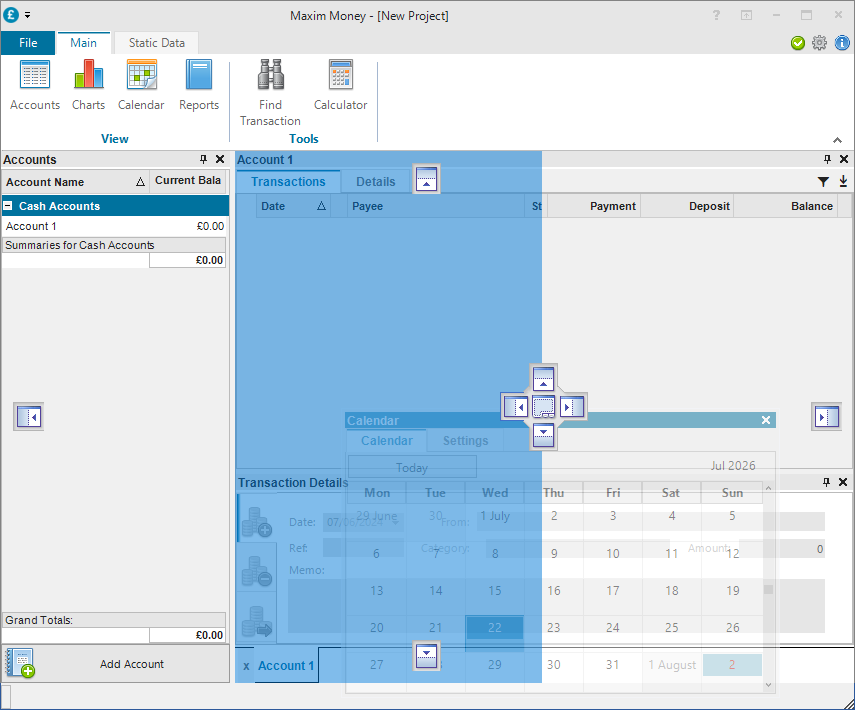The image size is (855, 710).
Task: Sort by Account Name column
Action: [75, 182]
